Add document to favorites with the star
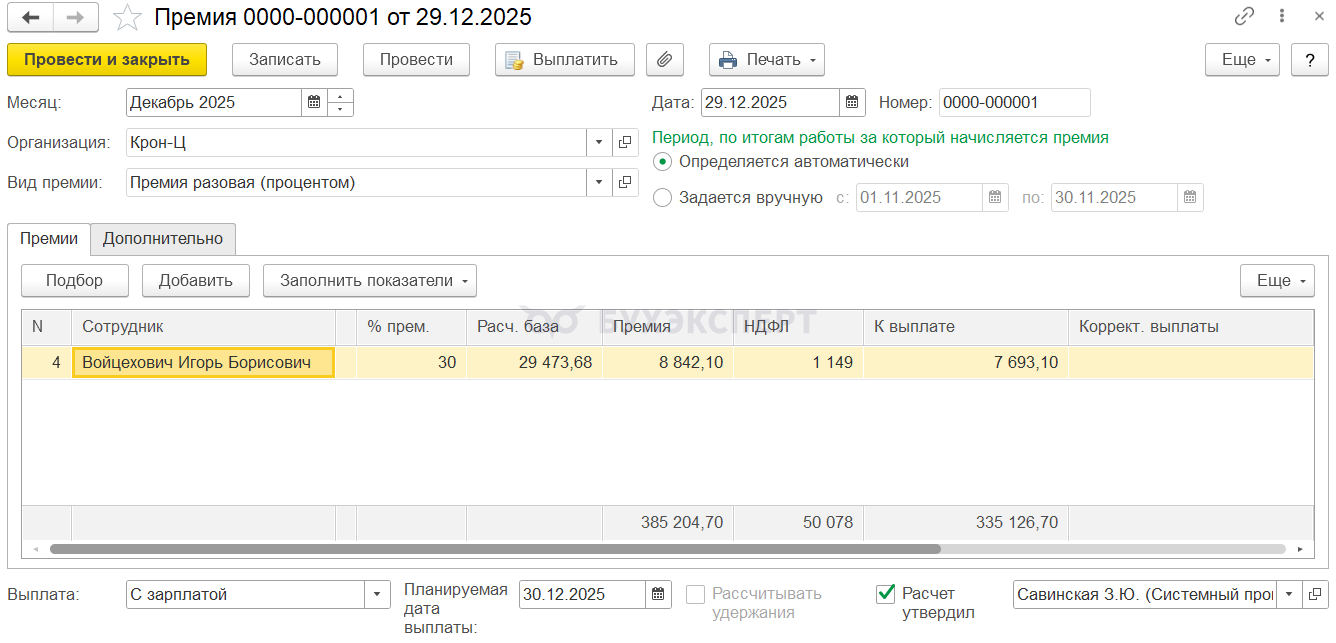The image size is (1336, 643). 127,17
